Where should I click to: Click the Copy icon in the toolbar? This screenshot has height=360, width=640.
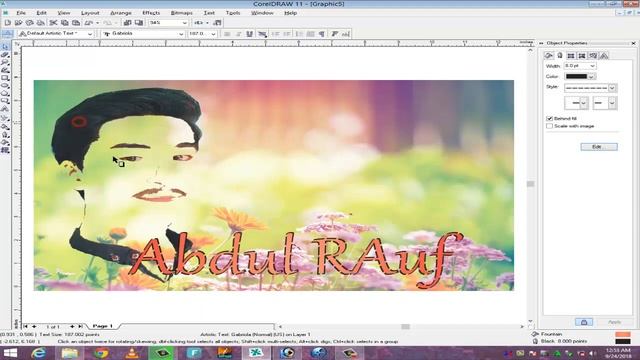64,23
